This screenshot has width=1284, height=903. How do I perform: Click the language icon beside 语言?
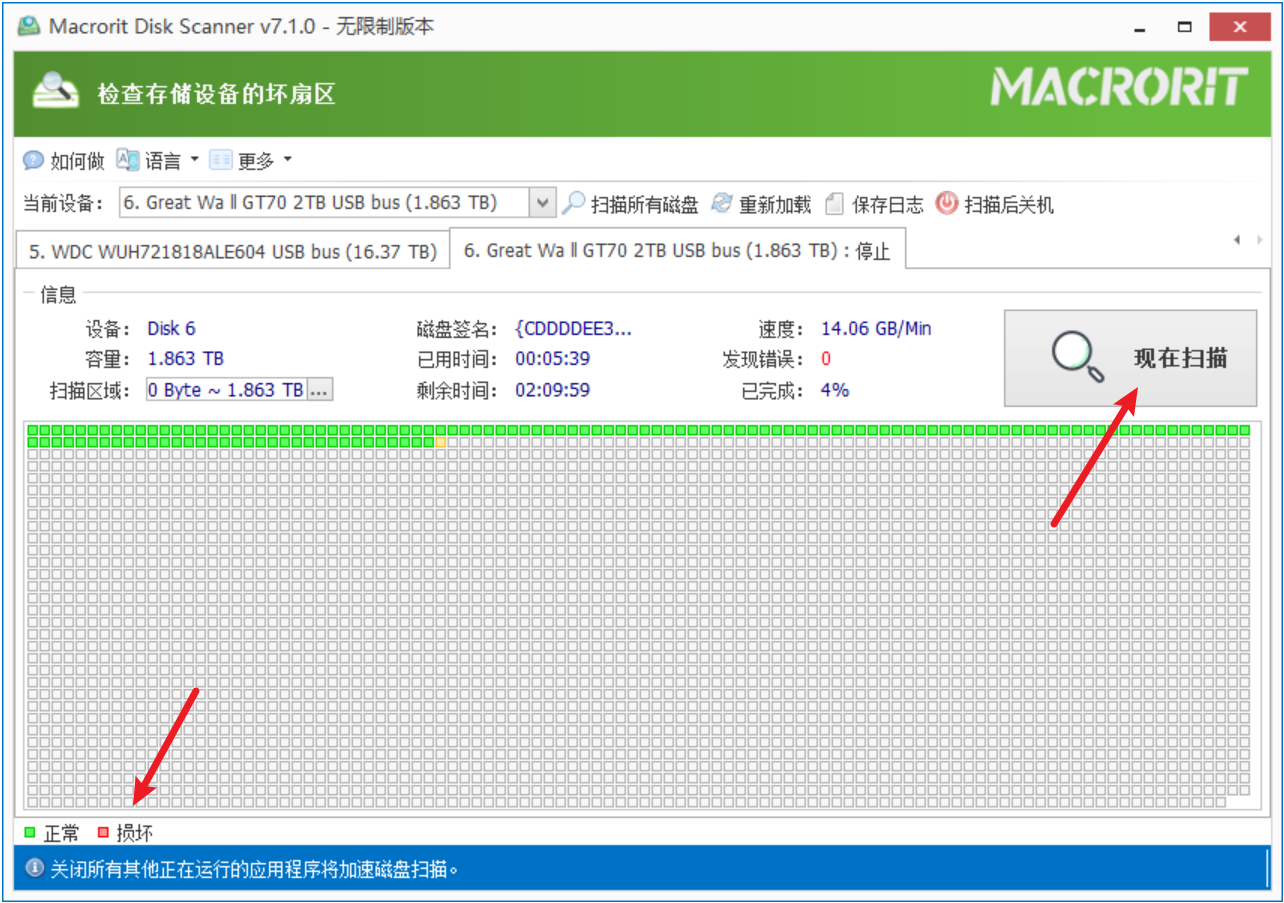pyautogui.click(x=127, y=160)
